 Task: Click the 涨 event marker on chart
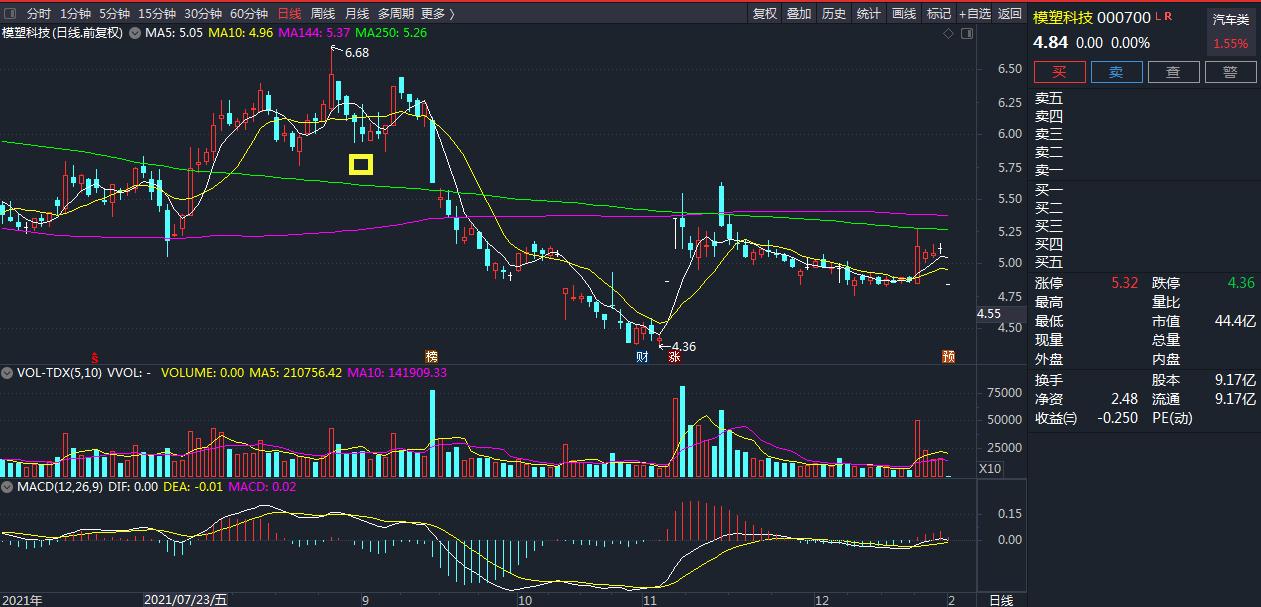[674, 356]
